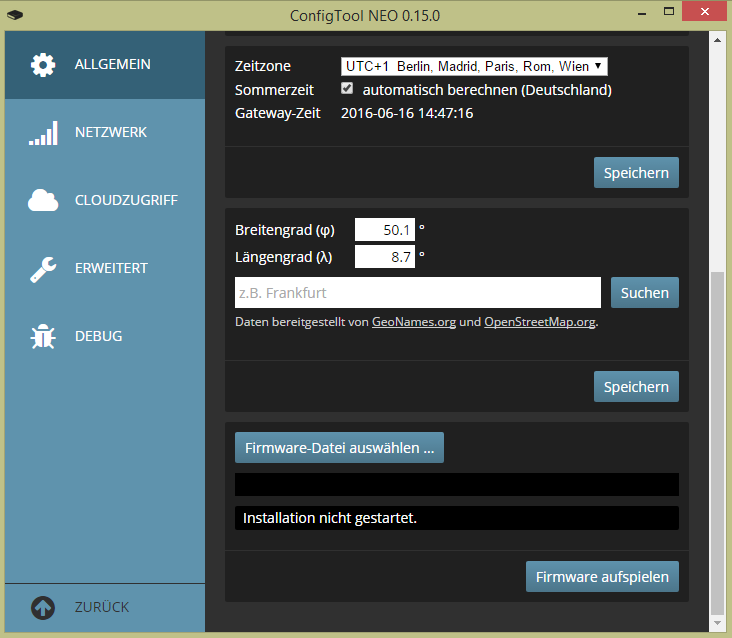Click the gear icon for Allgemein
Screen dimensions: 732x638
pyautogui.click(x=43, y=65)
